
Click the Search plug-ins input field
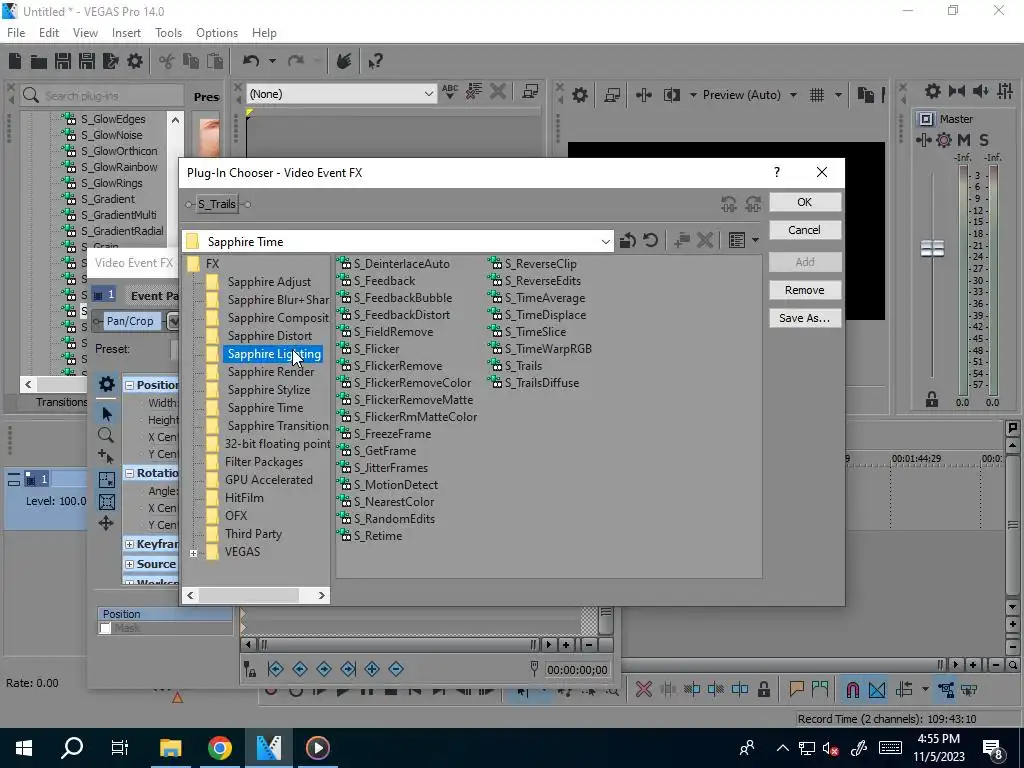click(x=104, y=96)
